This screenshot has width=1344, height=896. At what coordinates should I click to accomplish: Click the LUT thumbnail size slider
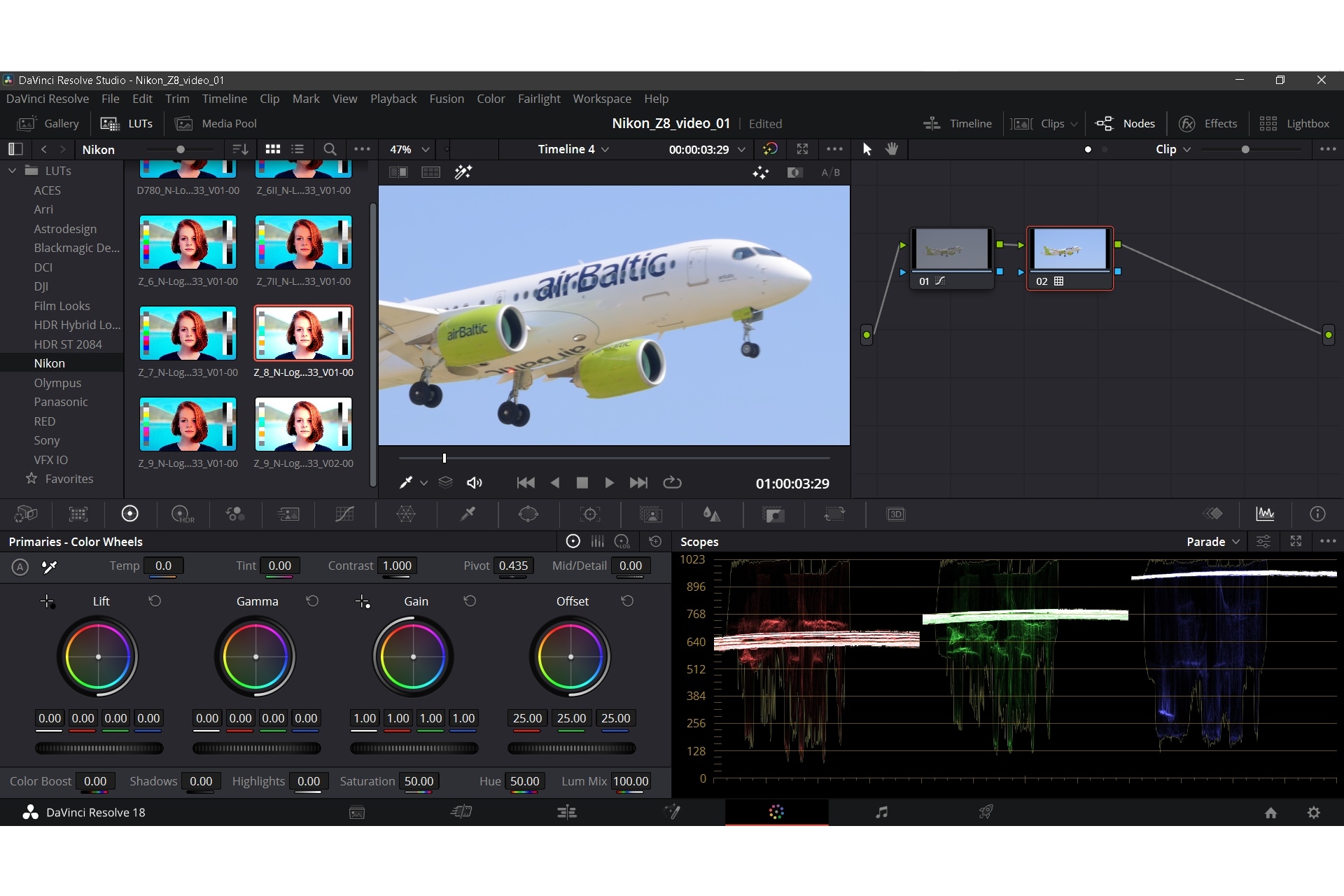181,149
